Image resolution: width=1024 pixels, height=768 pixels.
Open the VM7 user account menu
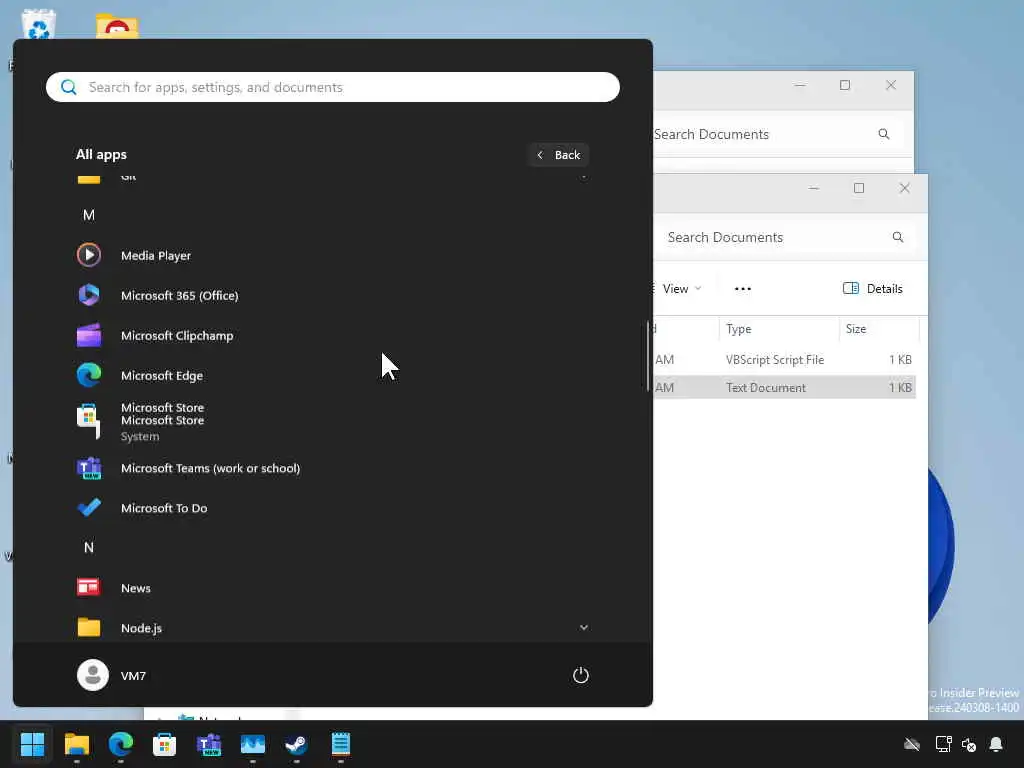click(112, 675)
